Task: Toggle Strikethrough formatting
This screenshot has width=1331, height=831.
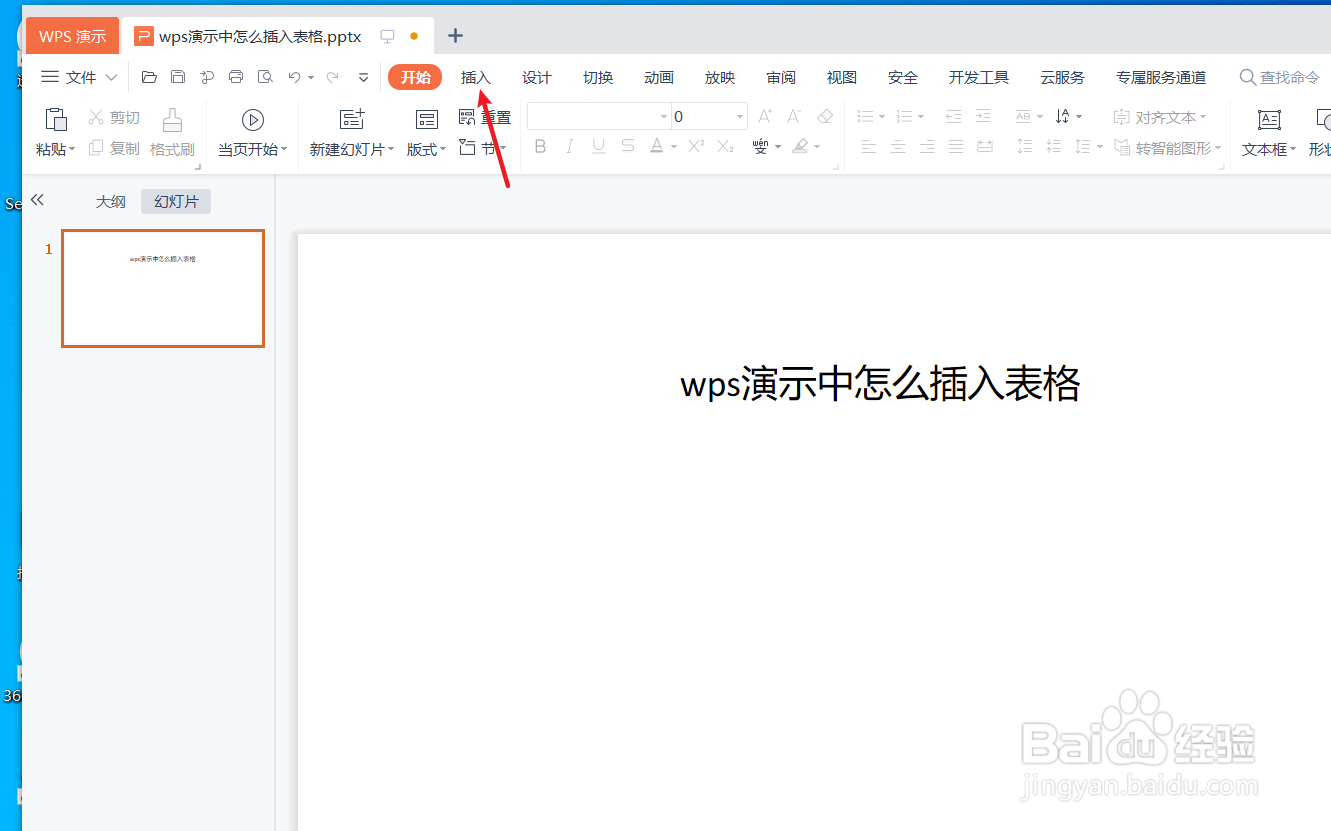Action: coord(627,147)
